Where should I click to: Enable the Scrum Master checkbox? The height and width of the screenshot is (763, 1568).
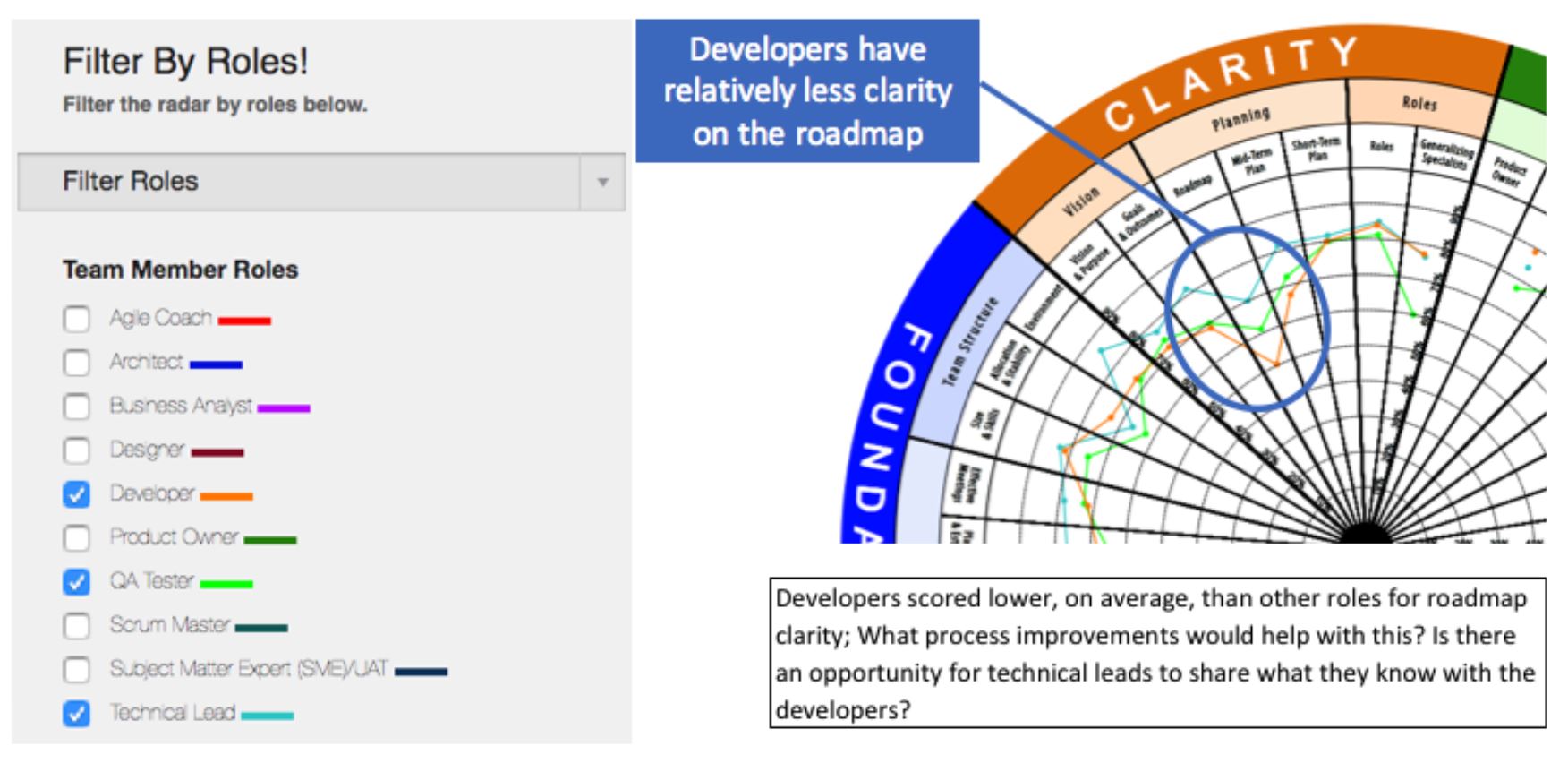[x=77, y=626]
